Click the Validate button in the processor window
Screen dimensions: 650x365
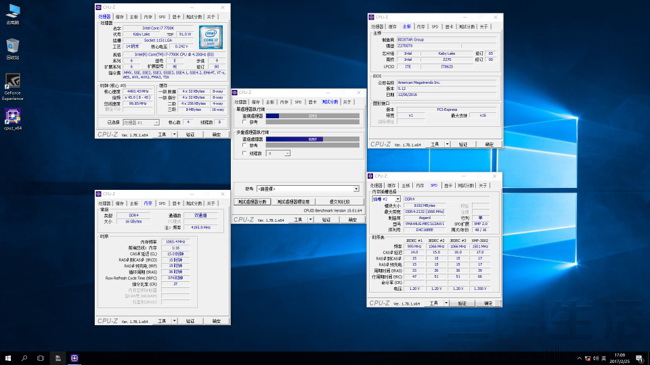190,134
